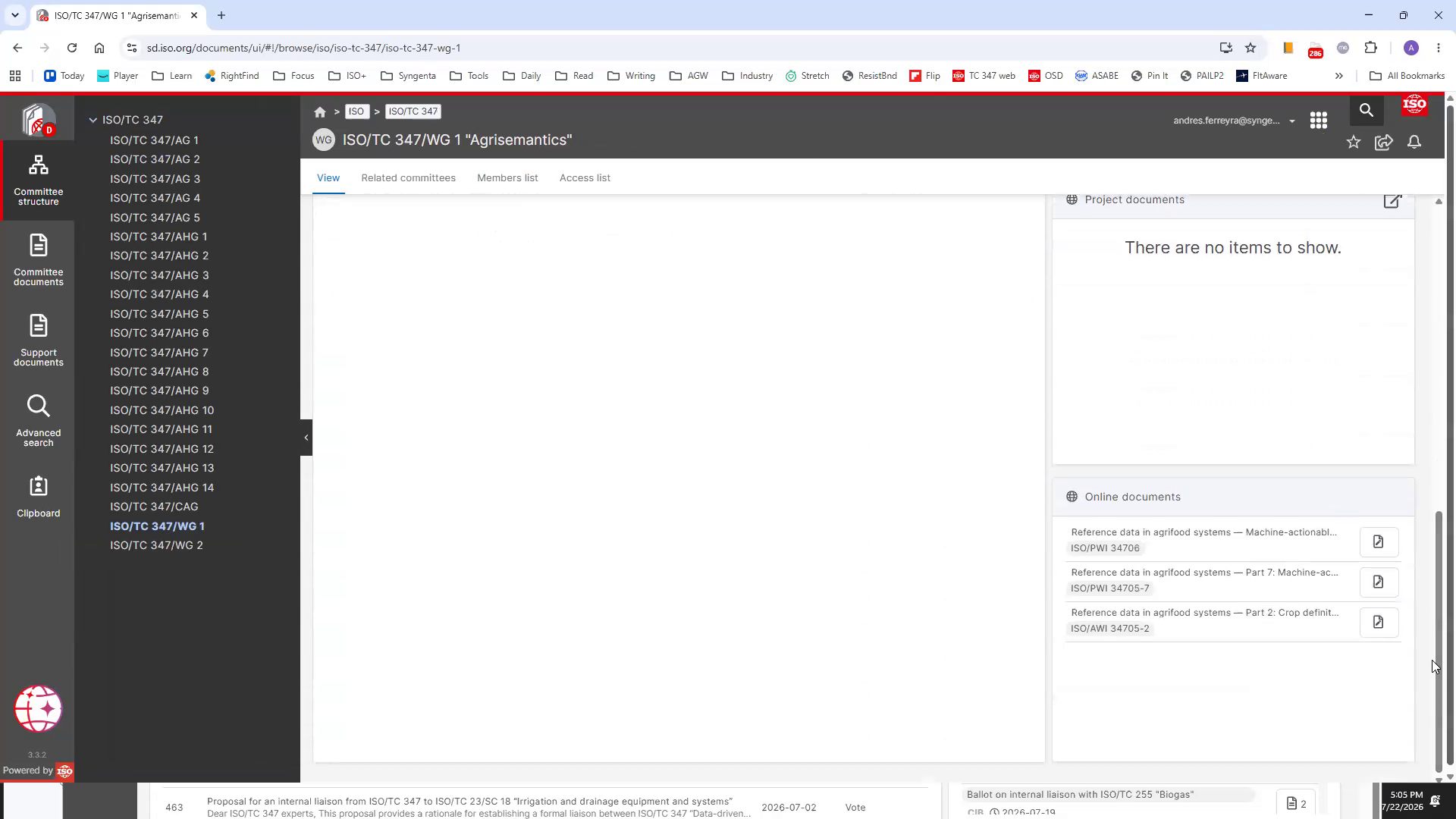Open document icon for ISO/PWI 34705-7

point(1379,582)
